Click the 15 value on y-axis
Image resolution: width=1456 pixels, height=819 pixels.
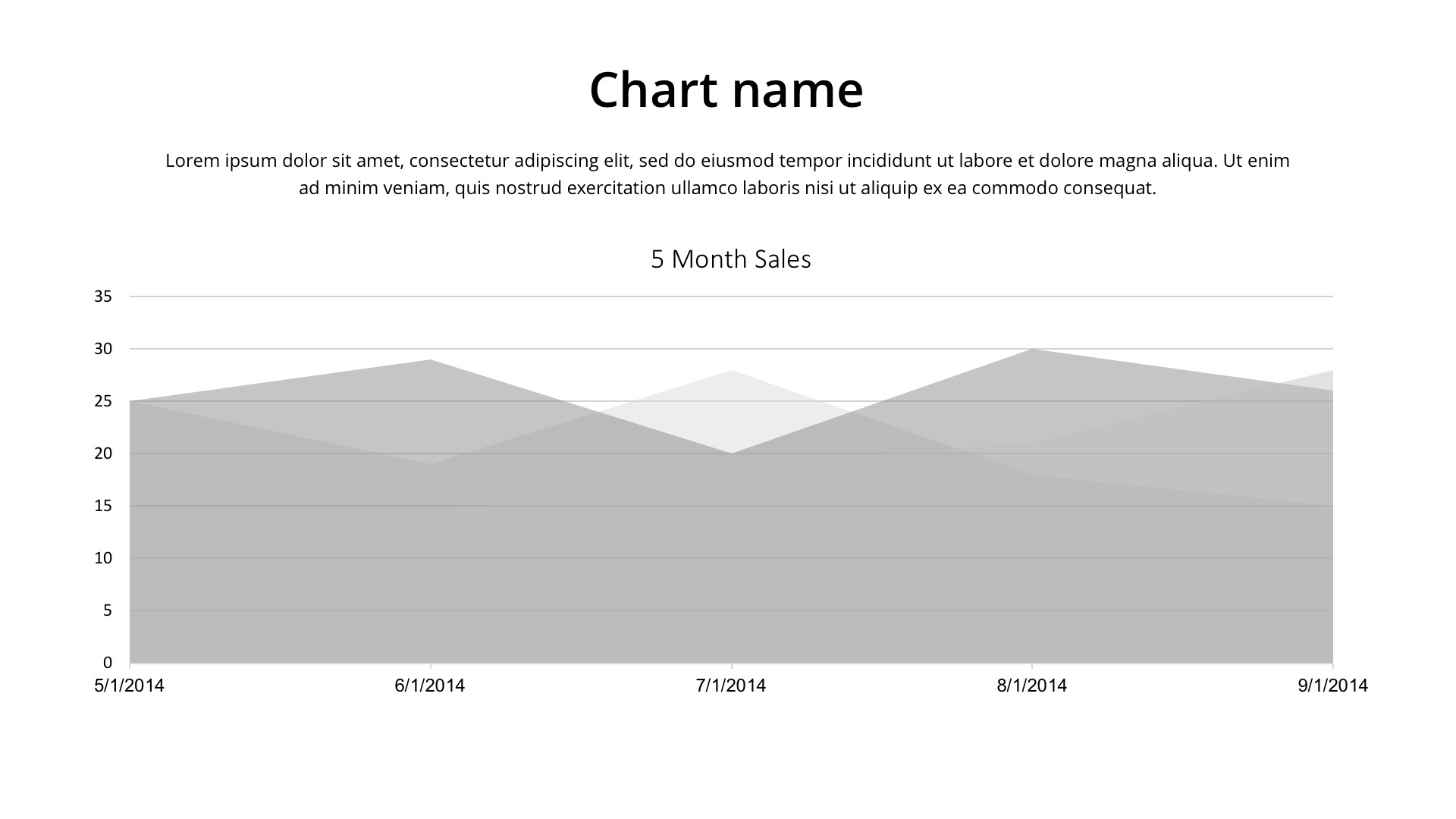pyautogui.click(x=103, y=506)
